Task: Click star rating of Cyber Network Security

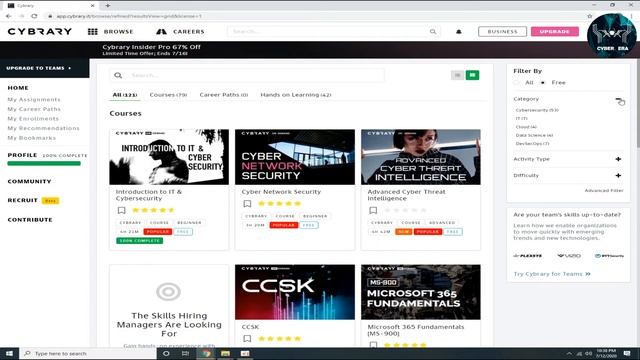Action: tap(279, 204)
